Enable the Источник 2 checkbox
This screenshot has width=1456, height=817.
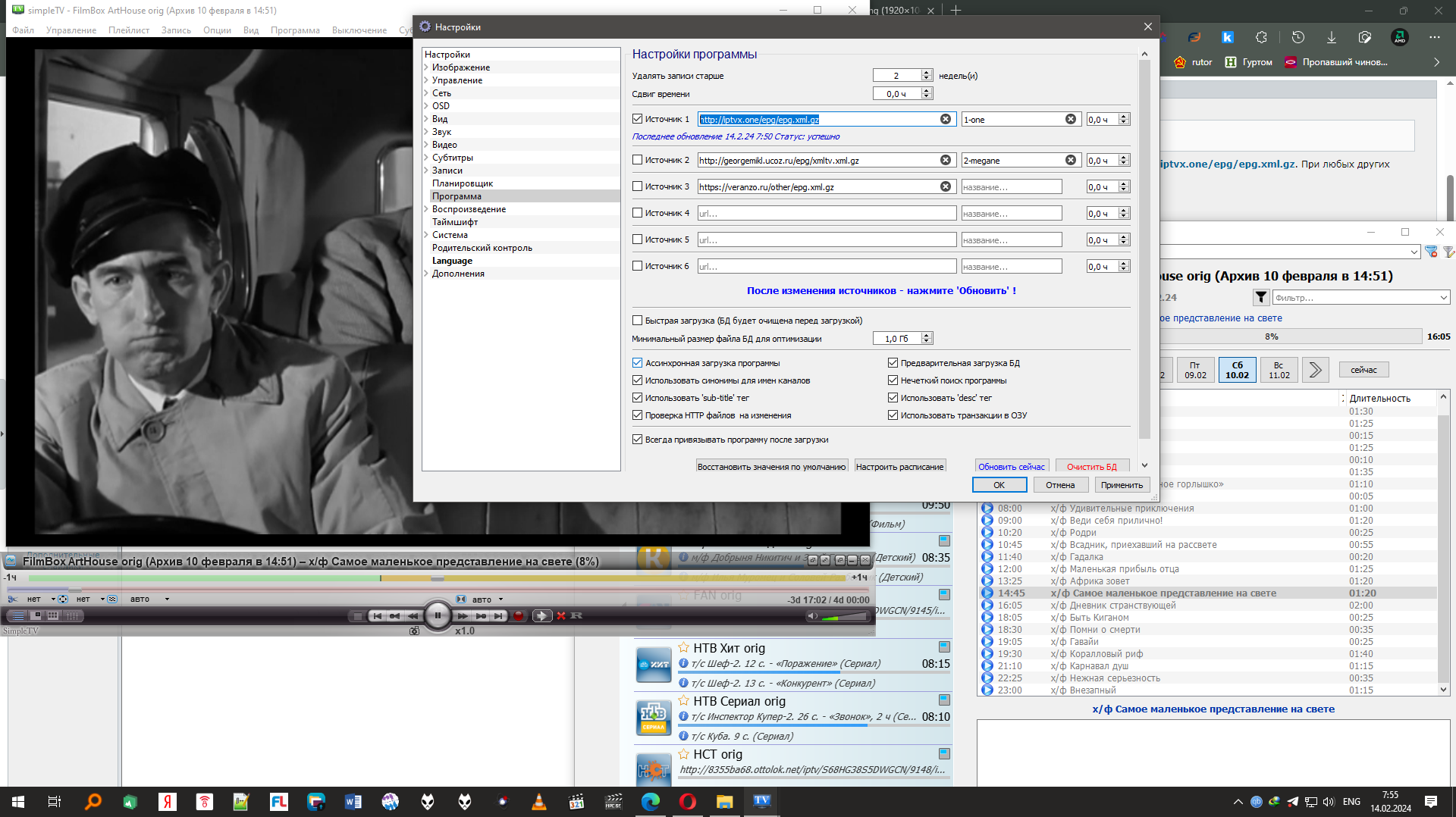point(638,160)
